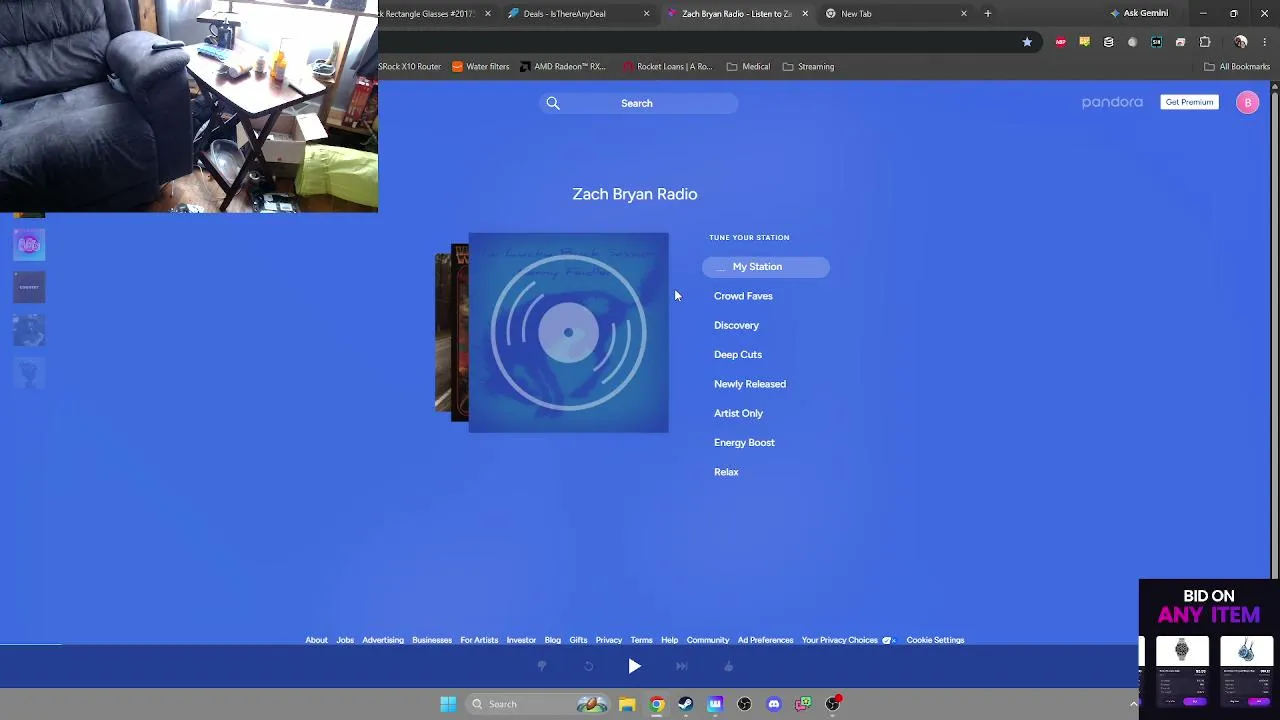Open the Community footer link
This screenshot has width=1280, height=720.
(708, 640)
